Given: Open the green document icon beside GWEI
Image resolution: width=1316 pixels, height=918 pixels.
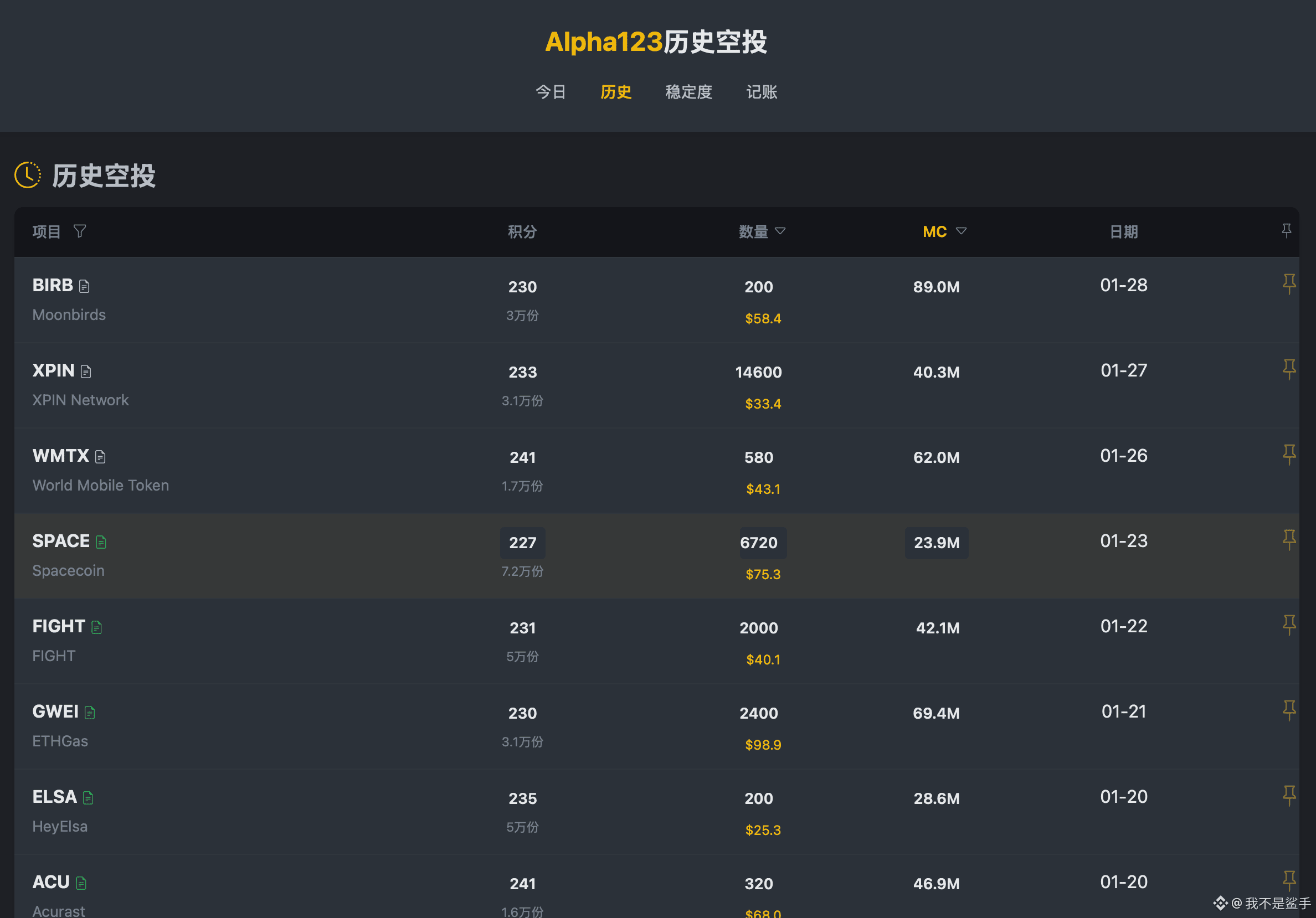Looking at the screenshot, I should tap(90, 712).
